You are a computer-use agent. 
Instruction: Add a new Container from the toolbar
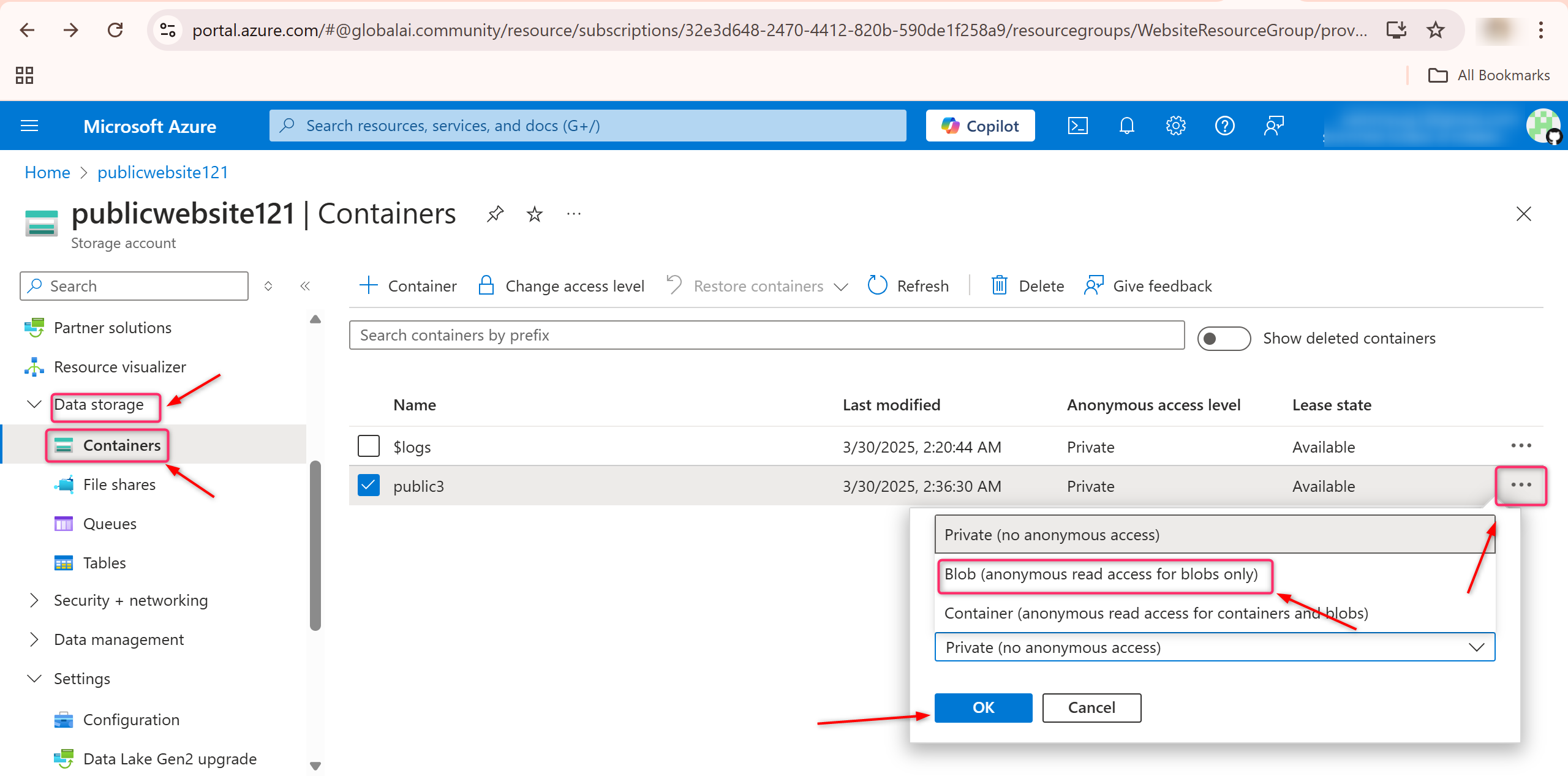point(408,286)
